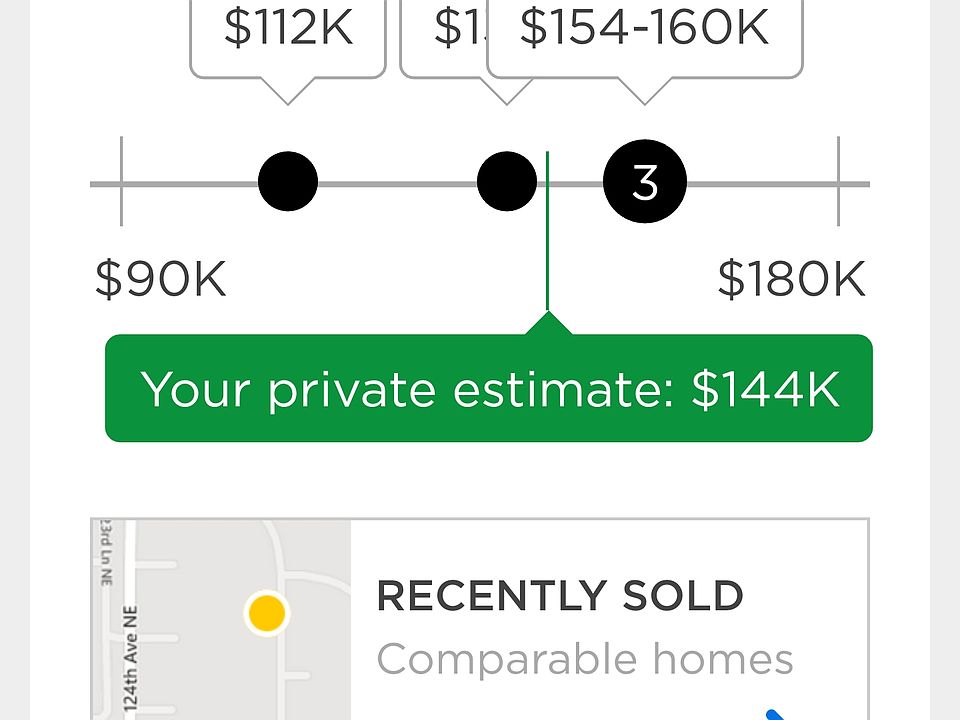Tap the yellow pin on the map
960x720 pixels.
pos(267,612)
